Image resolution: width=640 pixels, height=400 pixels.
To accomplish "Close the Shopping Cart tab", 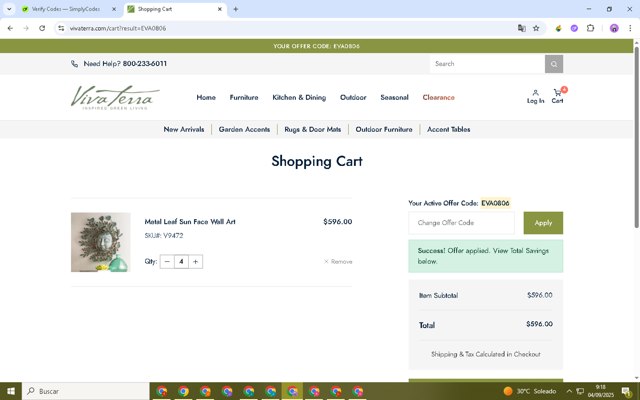I will (220, 9).
